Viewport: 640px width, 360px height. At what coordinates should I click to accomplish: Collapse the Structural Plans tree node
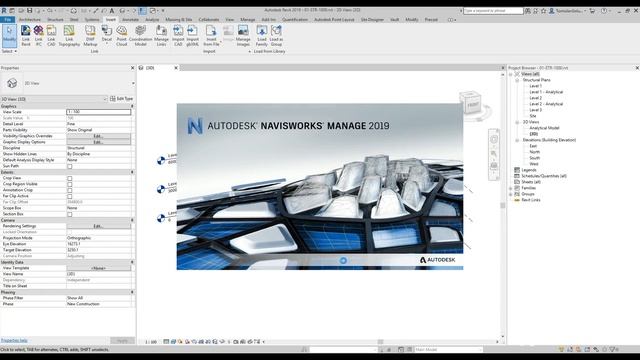(517, 80)
